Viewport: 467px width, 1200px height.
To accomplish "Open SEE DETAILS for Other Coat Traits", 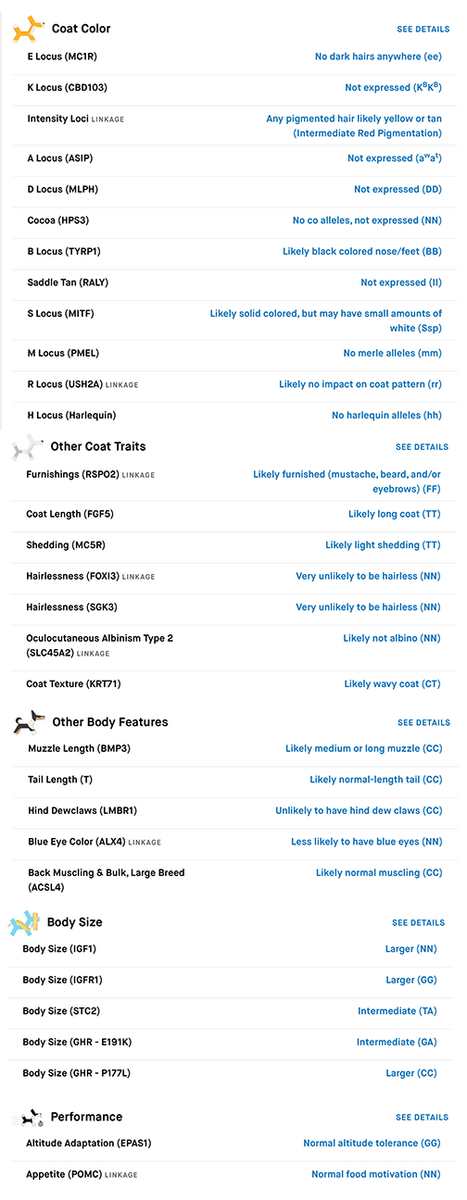I will 422,447.
